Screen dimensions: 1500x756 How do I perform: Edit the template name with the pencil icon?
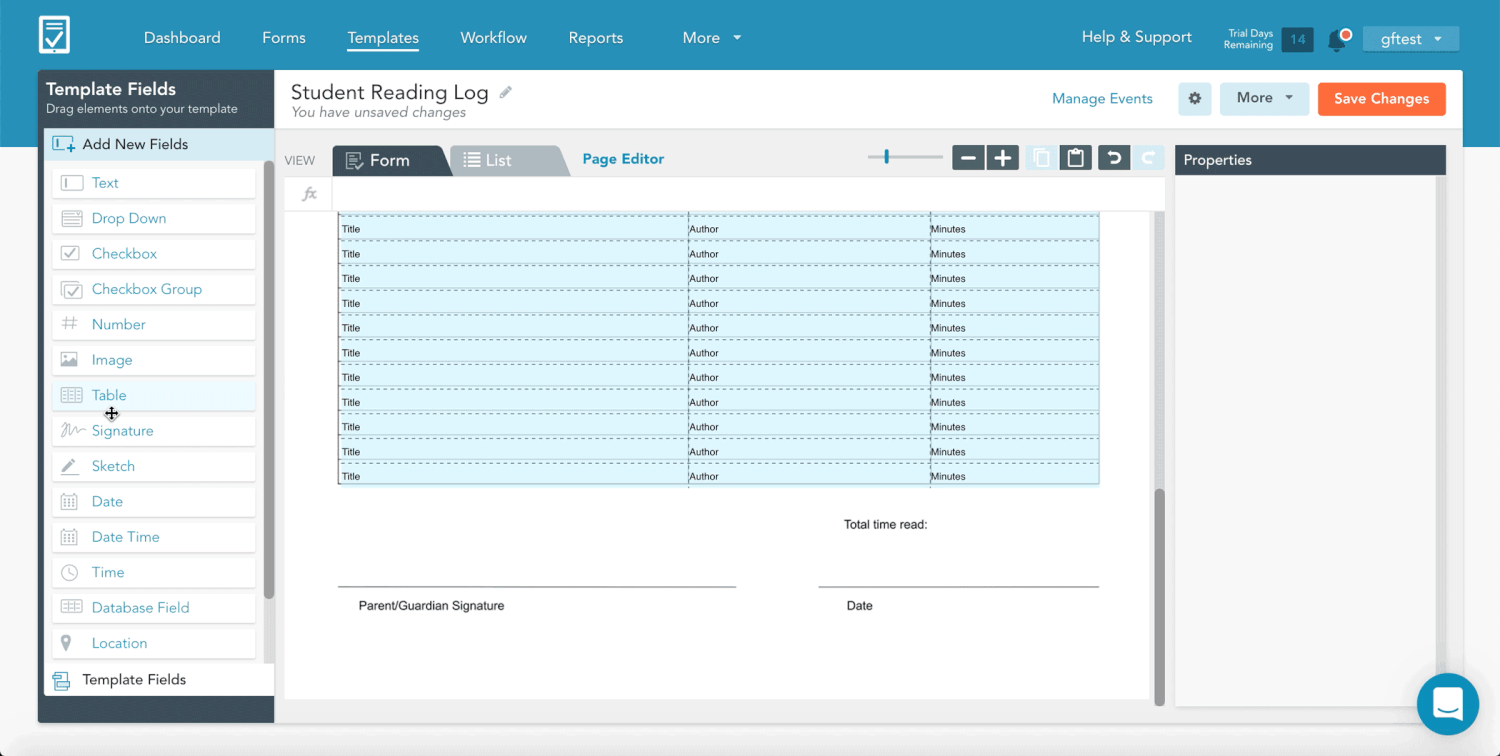(x=505, y=91)
